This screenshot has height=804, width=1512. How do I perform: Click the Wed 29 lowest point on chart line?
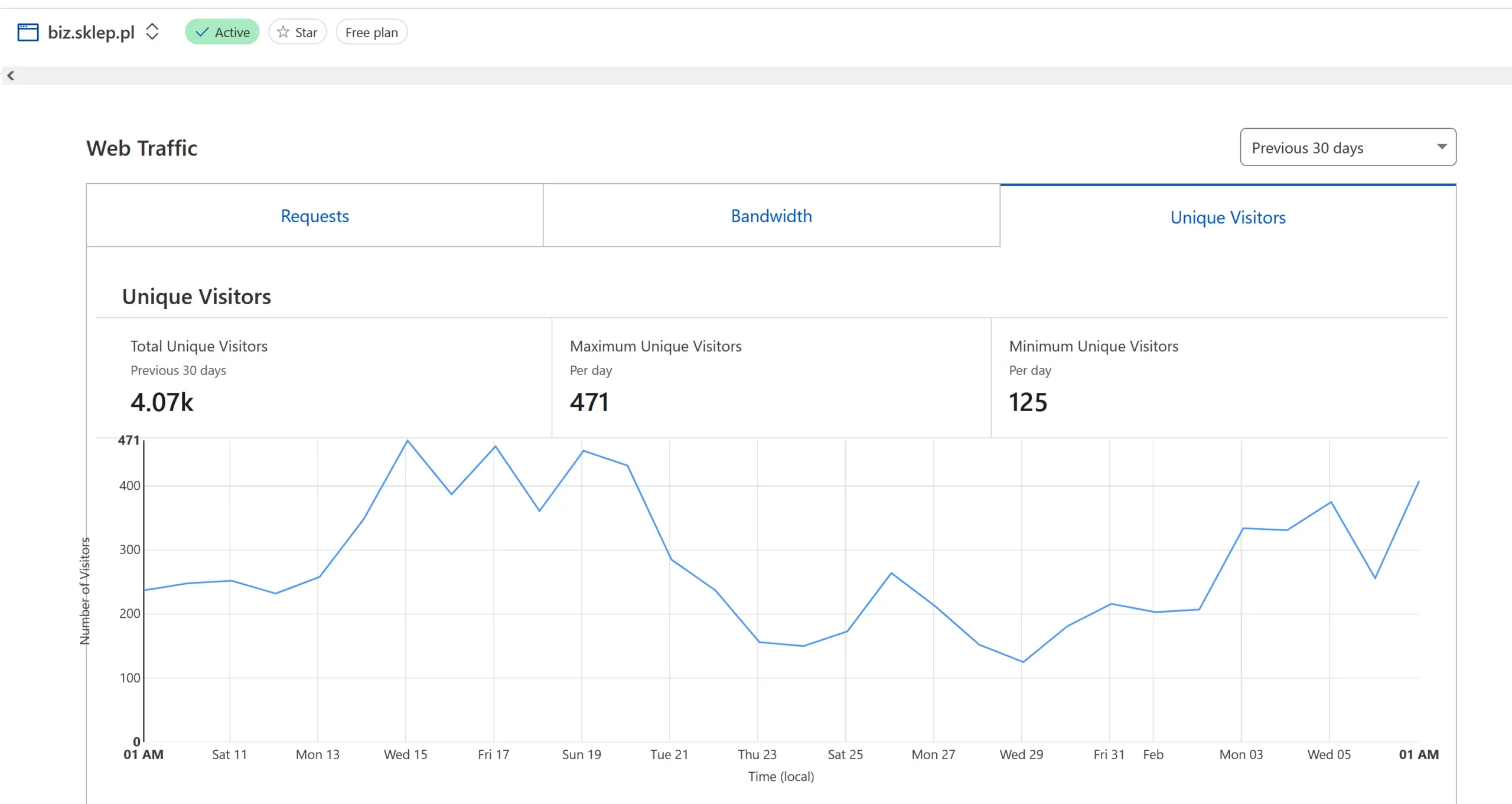1022,662
